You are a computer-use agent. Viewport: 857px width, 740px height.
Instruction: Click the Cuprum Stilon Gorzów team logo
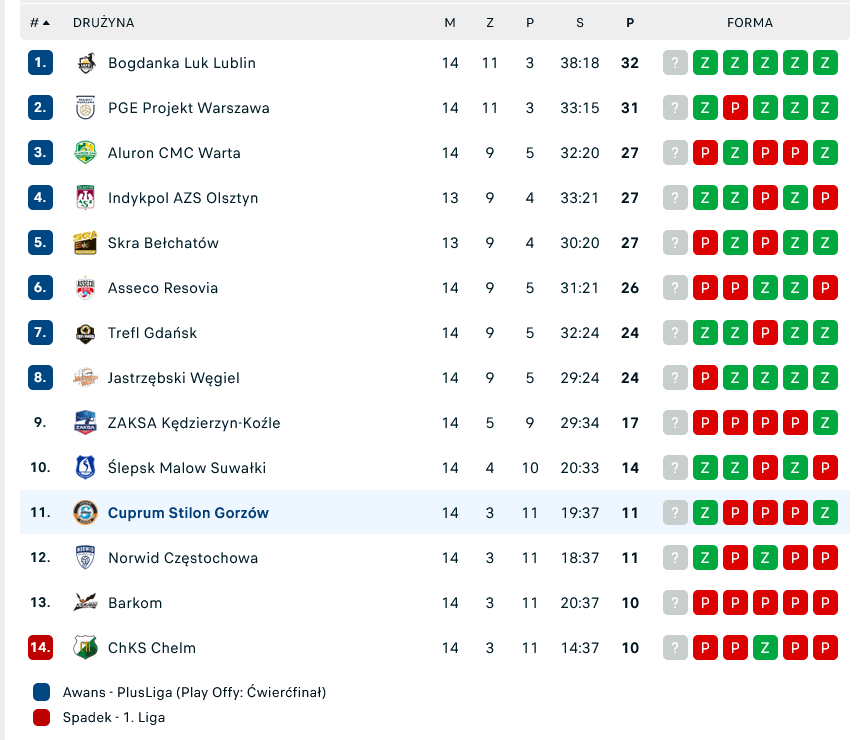[x=86, y=513]
